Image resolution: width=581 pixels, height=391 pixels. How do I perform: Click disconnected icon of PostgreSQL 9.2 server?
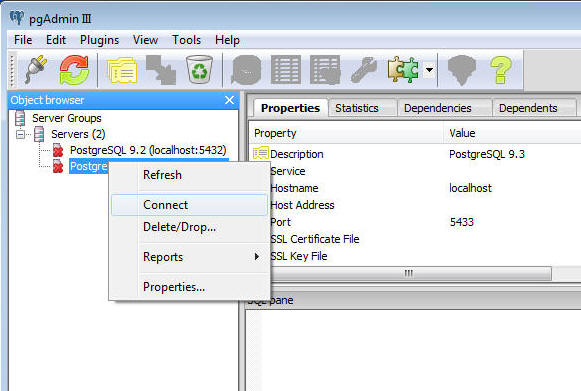click(57, 150)
